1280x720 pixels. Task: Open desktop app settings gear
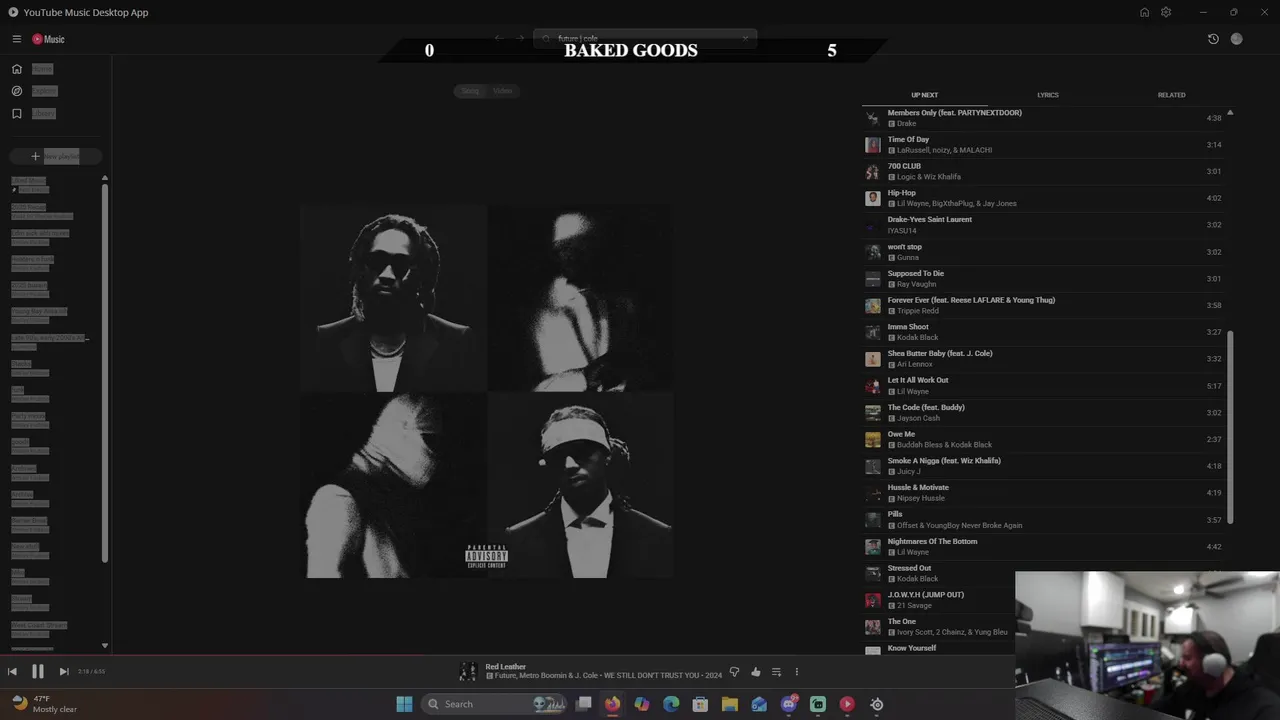(x=1166, y=12)
